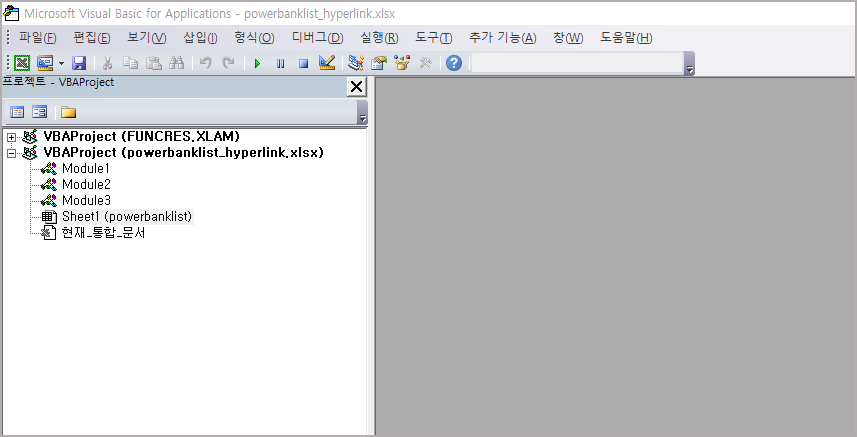The height and width of the screenshot is (437, 857).
Task: Open the 도움말(H) menu
Action: pos(626,38)
